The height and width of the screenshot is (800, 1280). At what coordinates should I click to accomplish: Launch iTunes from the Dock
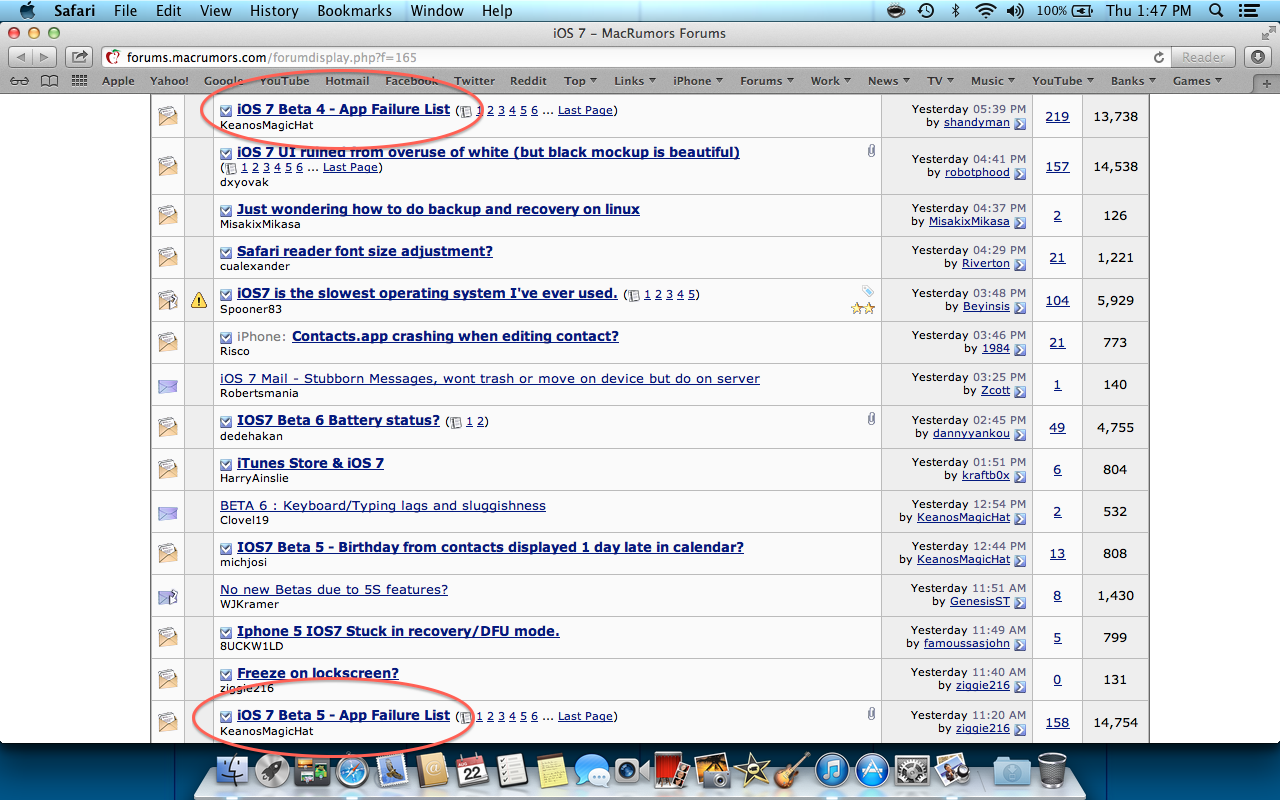click(831, 770)
